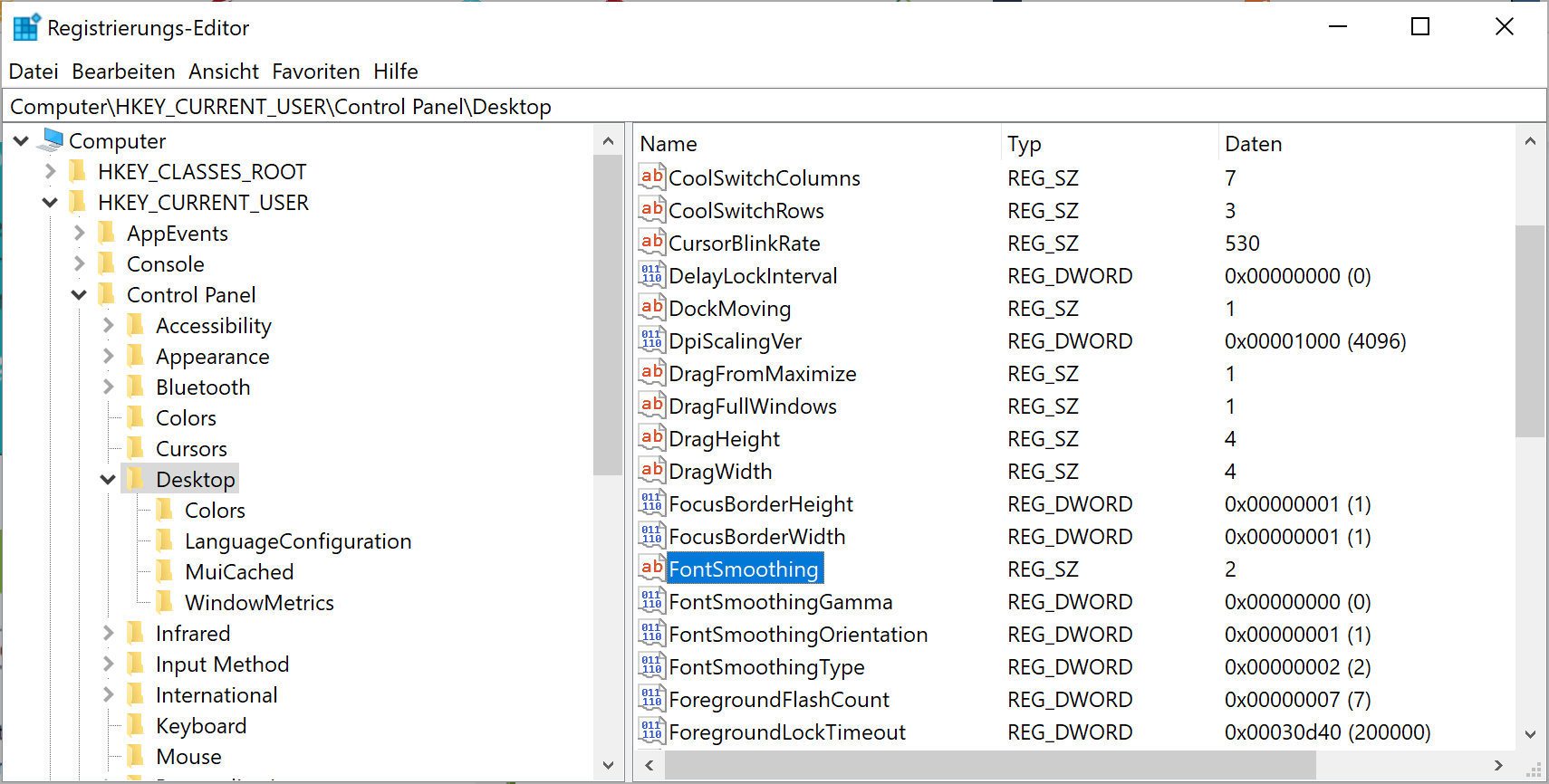Click the ForegroundLockTimeout DWORD value icon
The width and height of the screenshot is (1549, 784).
[652, 731]
